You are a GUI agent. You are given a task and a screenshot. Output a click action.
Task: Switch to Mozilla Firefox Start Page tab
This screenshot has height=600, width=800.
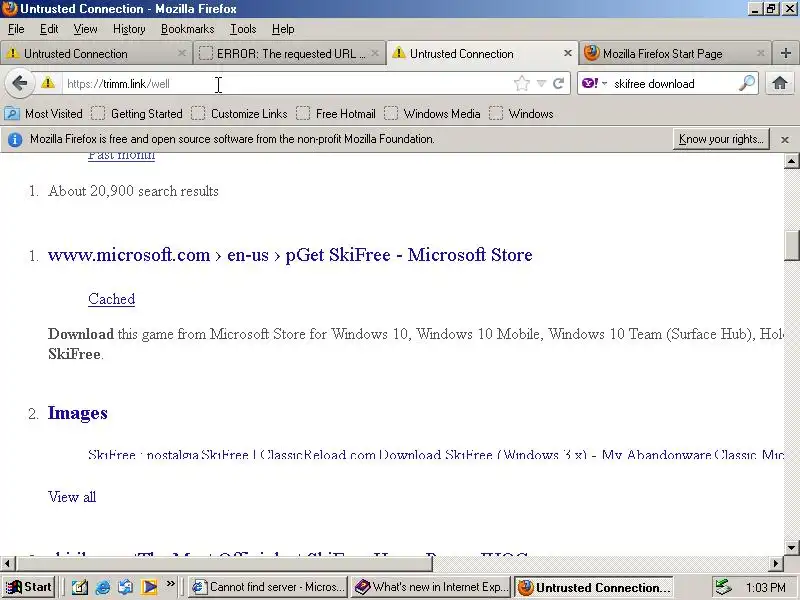[x=675, y=54]
